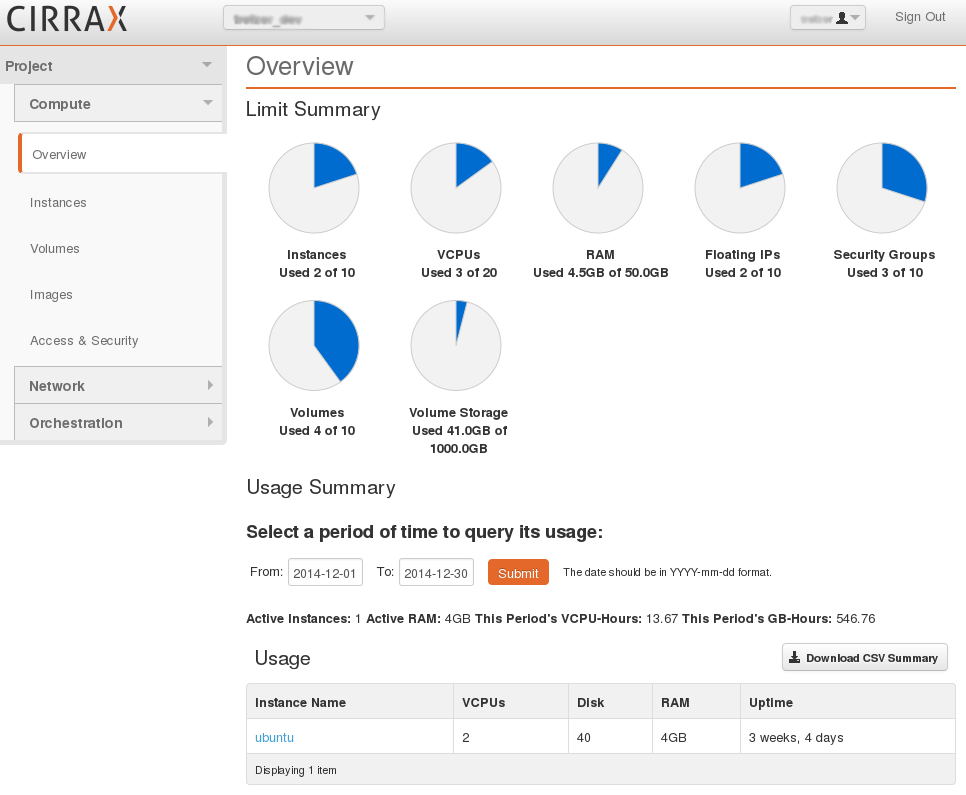Submit the usage query
966x795 pixels.
[x=518, y=573]
